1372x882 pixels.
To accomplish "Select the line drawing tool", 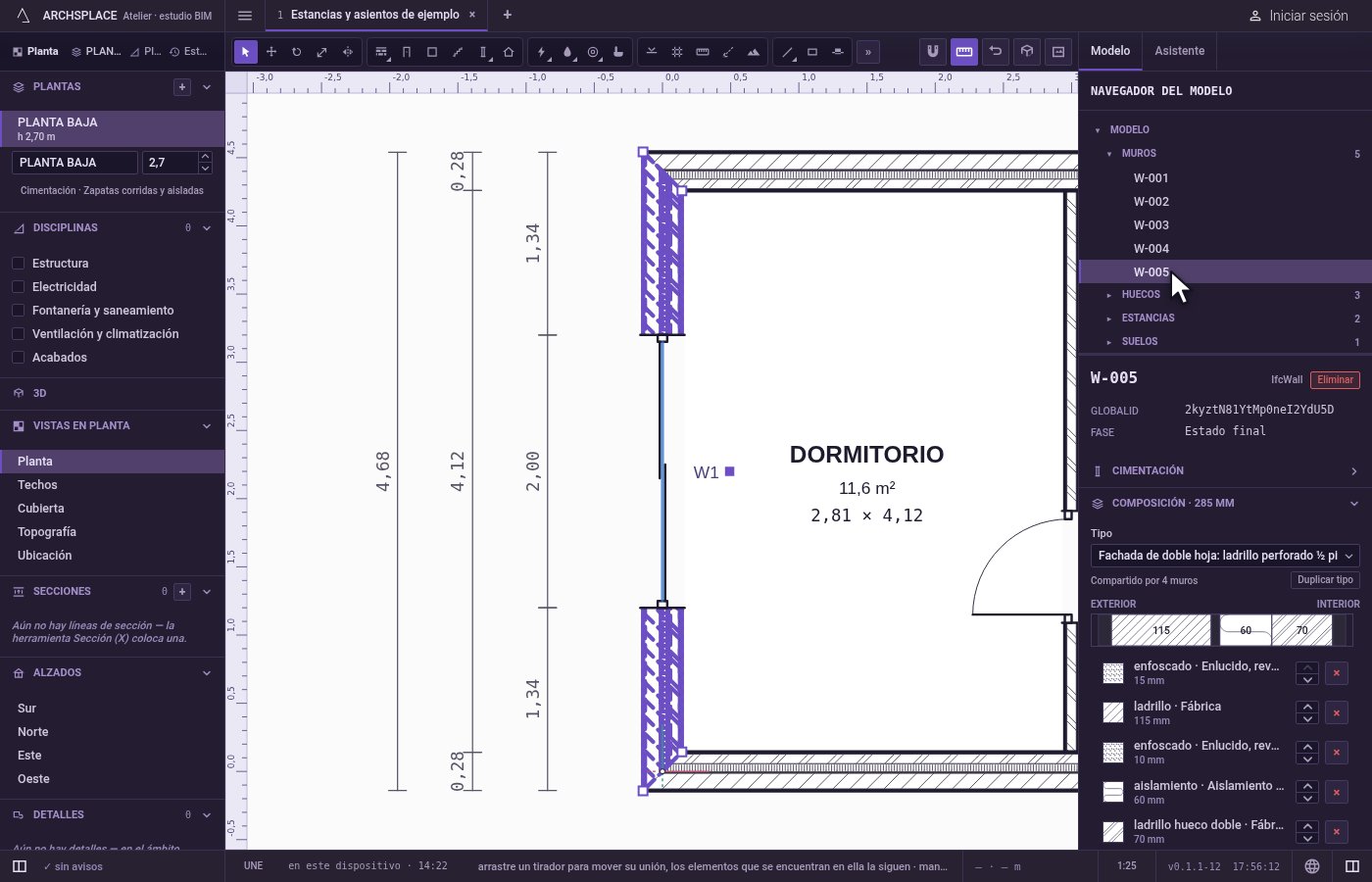I will click(x=787, y=52).
